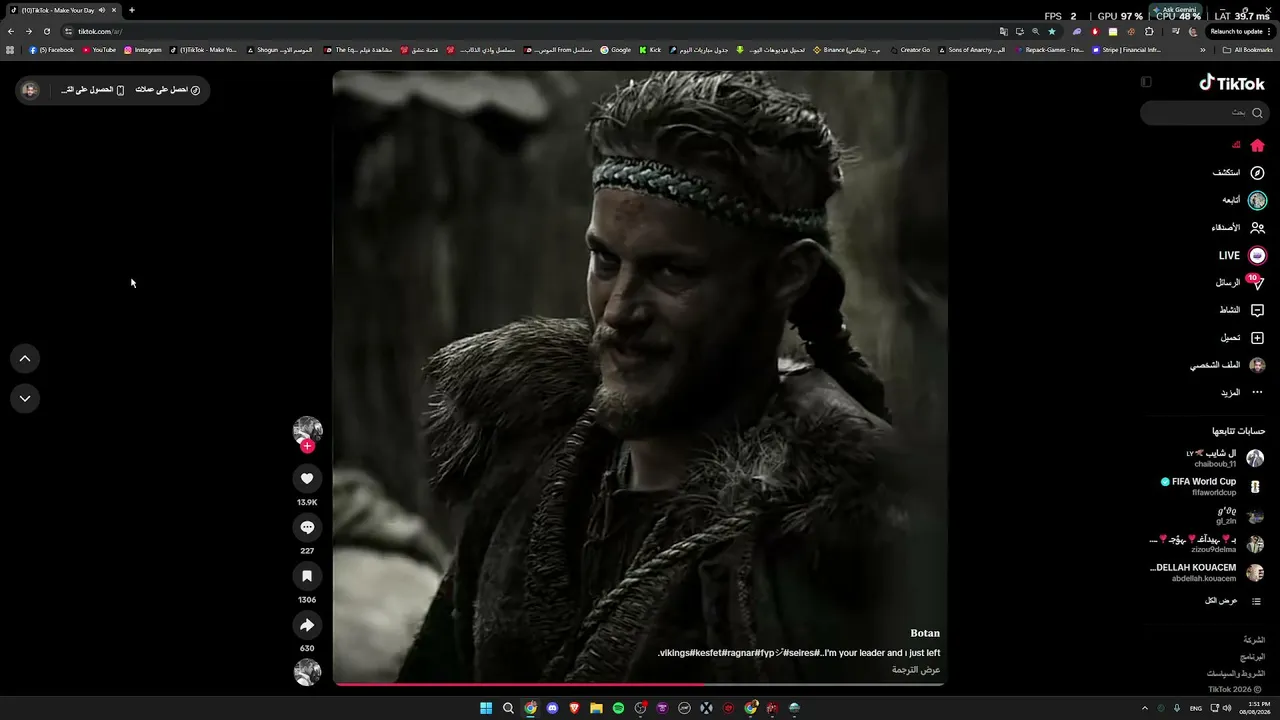Open the Program footer link (البرنامج)
The height and width of the screenshot is (720, 1280).
click(x=1253, y=657)
